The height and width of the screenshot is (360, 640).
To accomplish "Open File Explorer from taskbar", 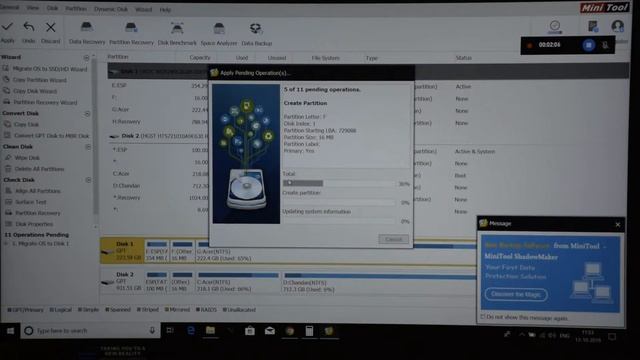I will point(210,331).
